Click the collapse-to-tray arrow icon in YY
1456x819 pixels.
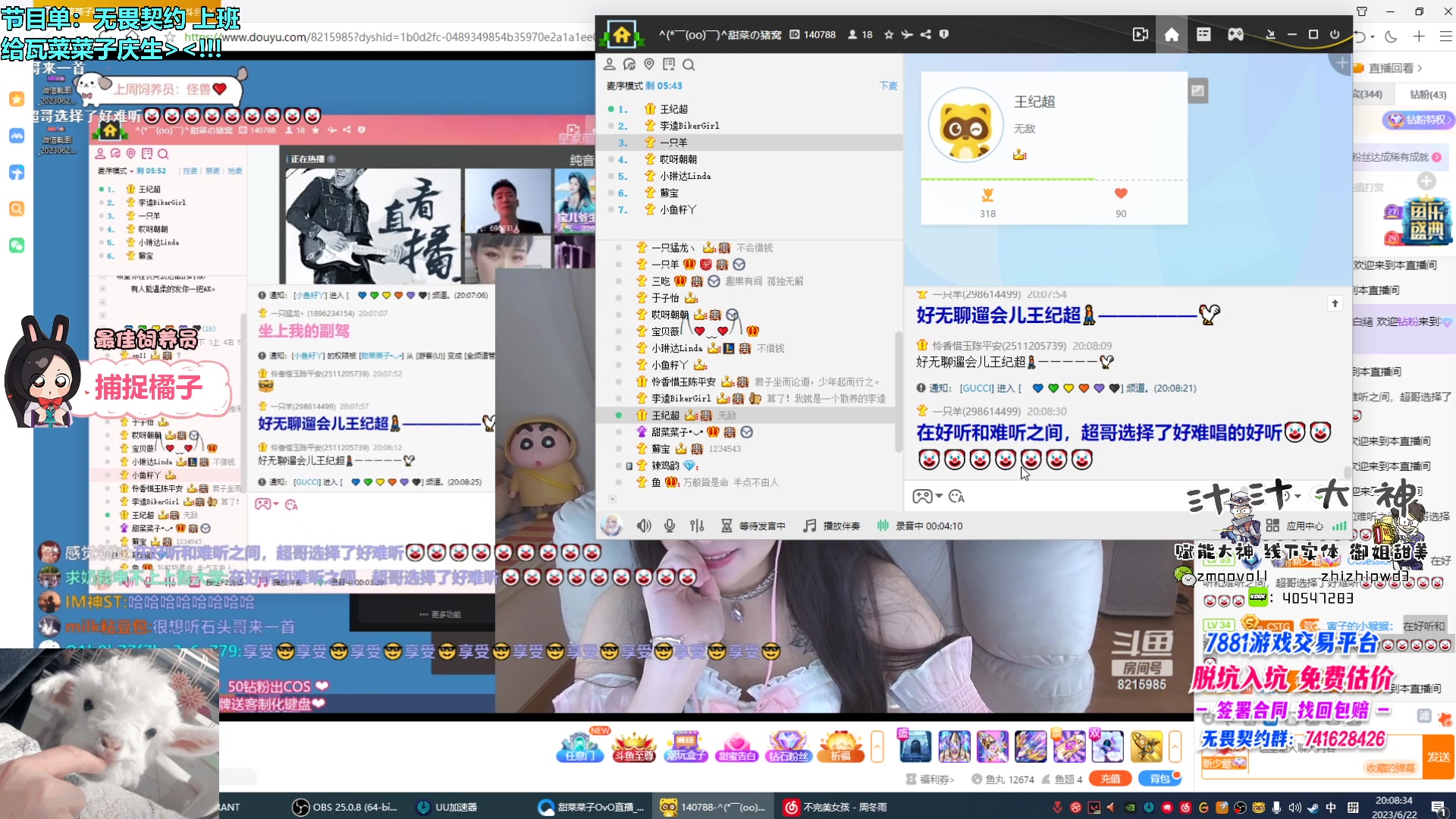(1270, 35)
